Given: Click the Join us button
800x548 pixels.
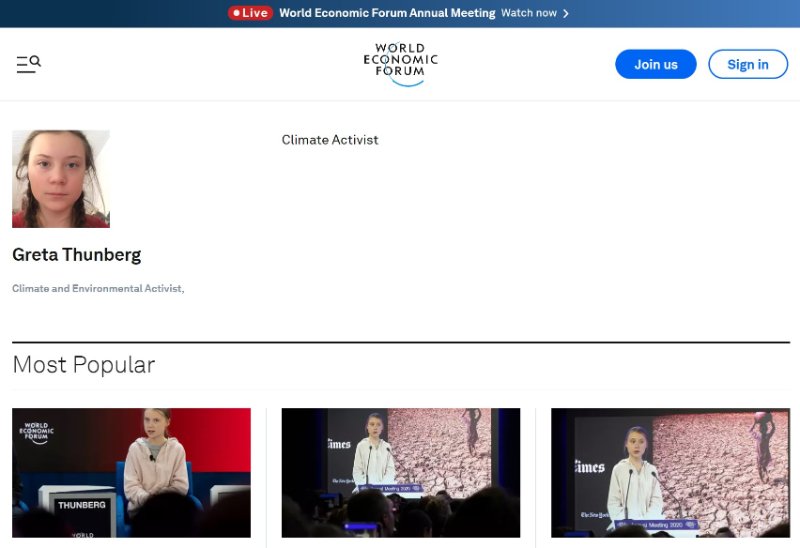Looking at the screenshot, I should click(x=656, y=64).
